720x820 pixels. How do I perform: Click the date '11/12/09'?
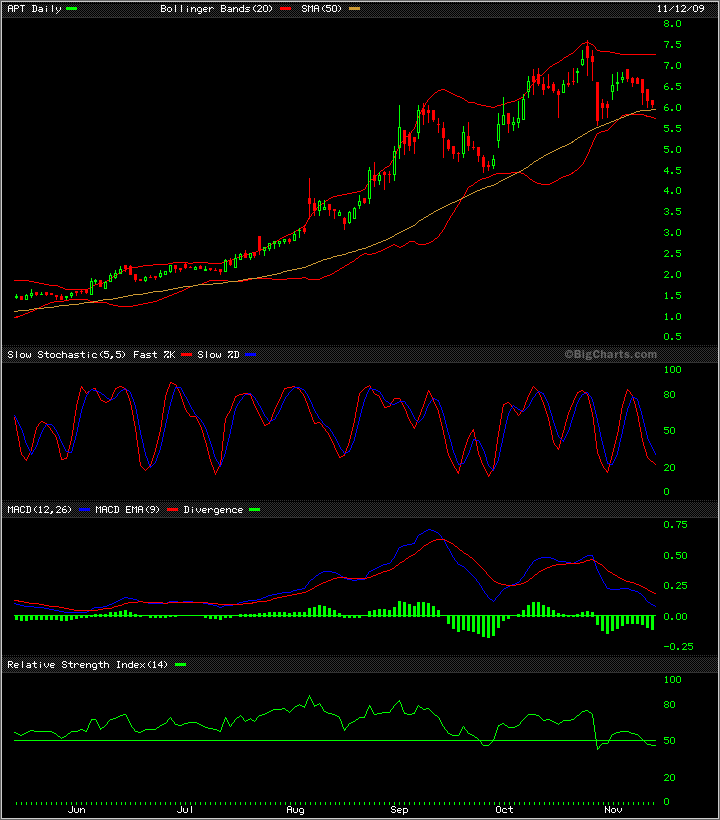tap(681, 9)
